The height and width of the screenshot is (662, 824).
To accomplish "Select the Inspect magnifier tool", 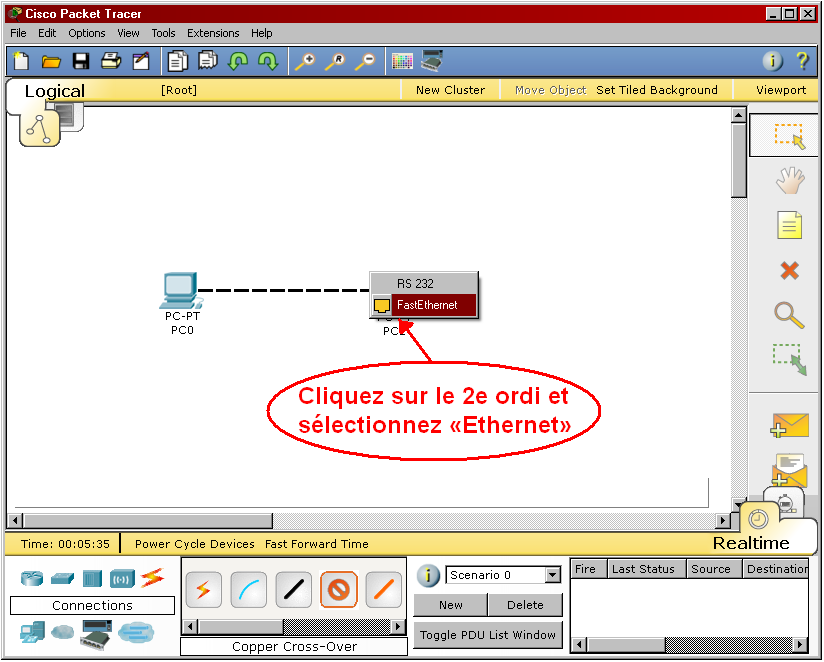I will click(x=789, y=315).
